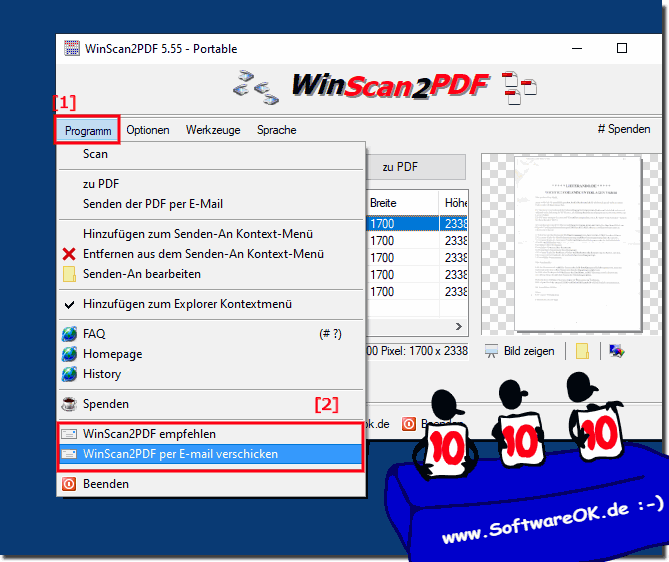Image resolution: width=669 pixels, height=562 pixels.
Task: Open the Optionen menu
Action: (148, 130)
